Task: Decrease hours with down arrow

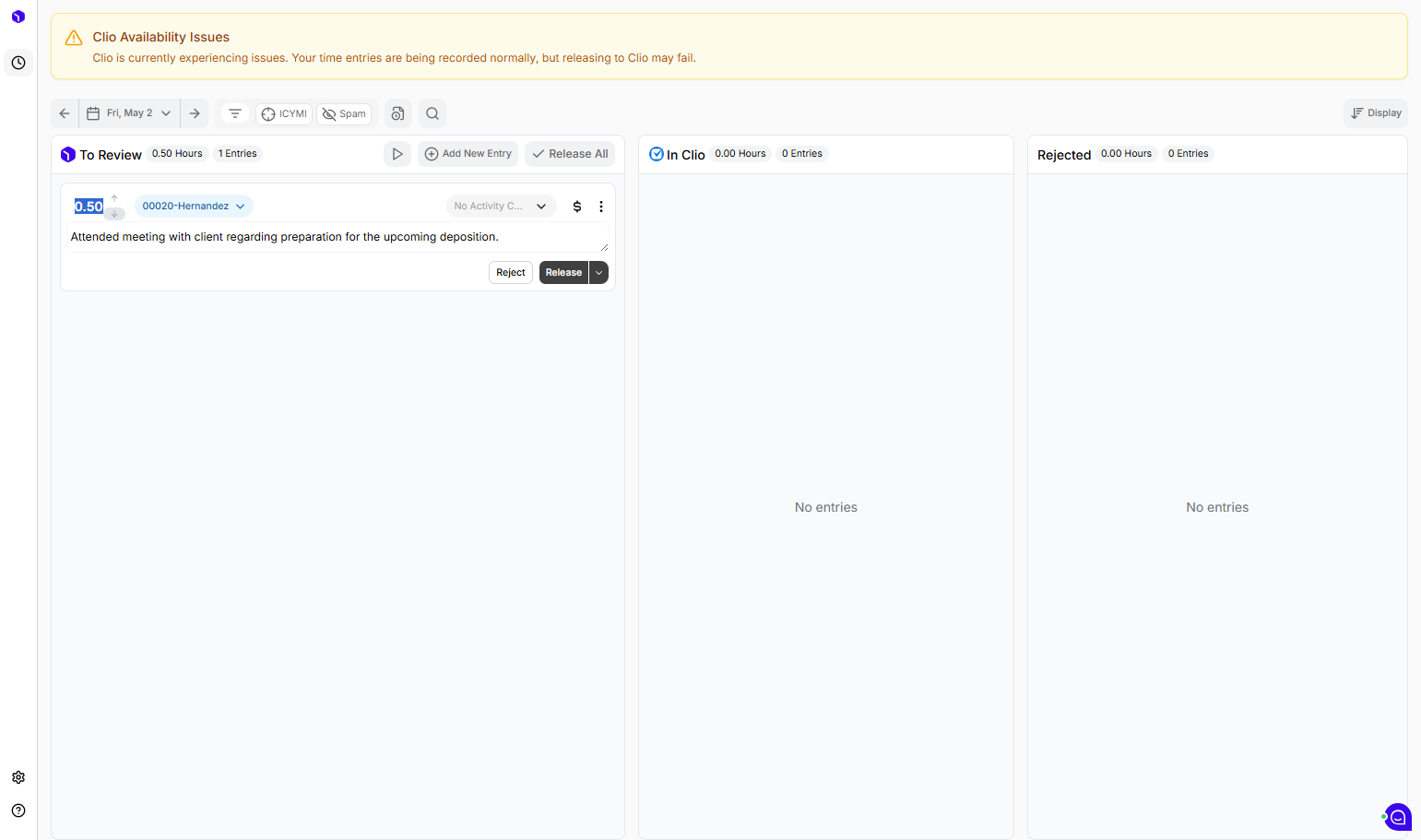Action: coord(114,214)
